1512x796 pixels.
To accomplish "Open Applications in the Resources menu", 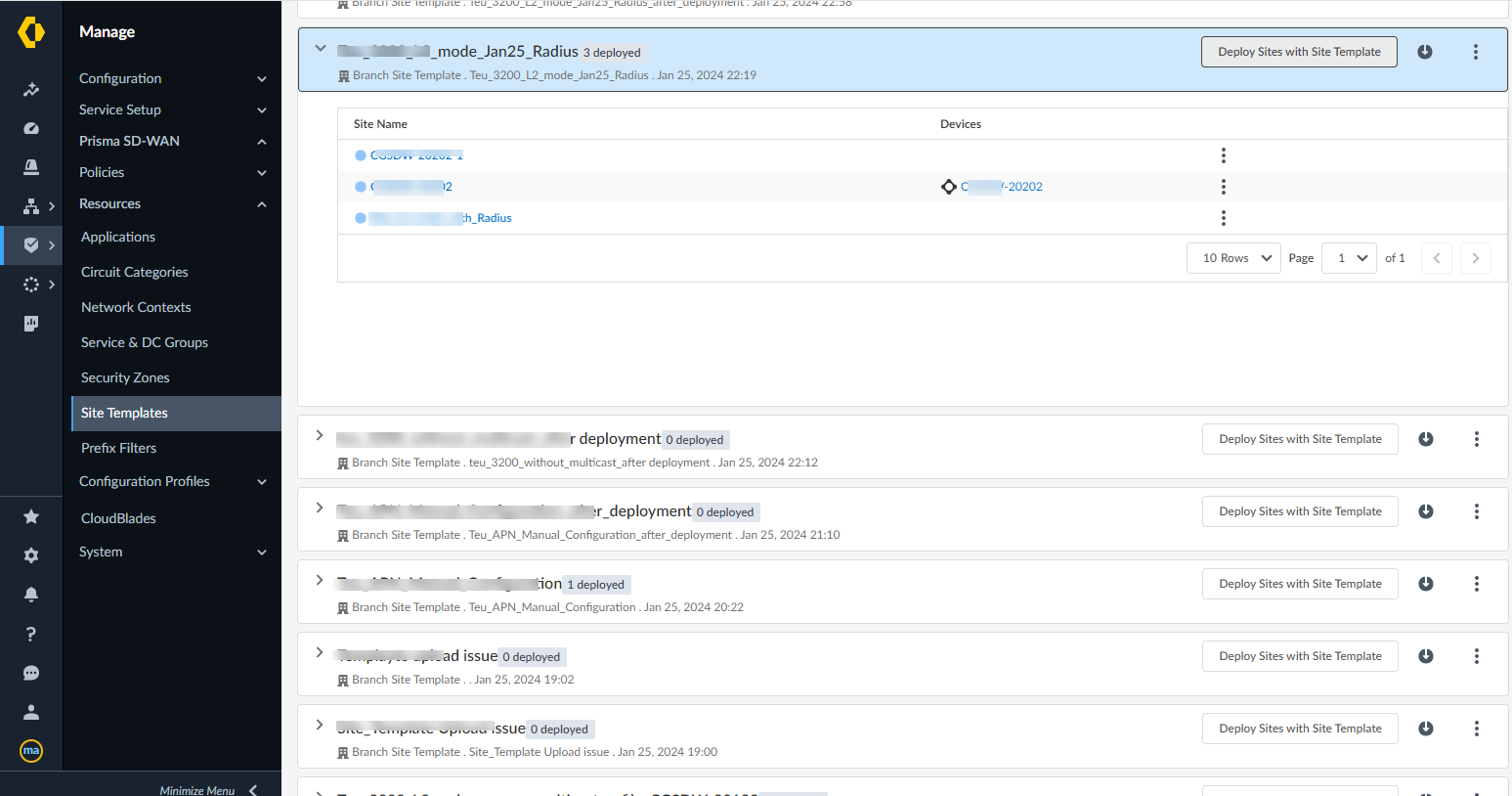I will coord(118,237).
